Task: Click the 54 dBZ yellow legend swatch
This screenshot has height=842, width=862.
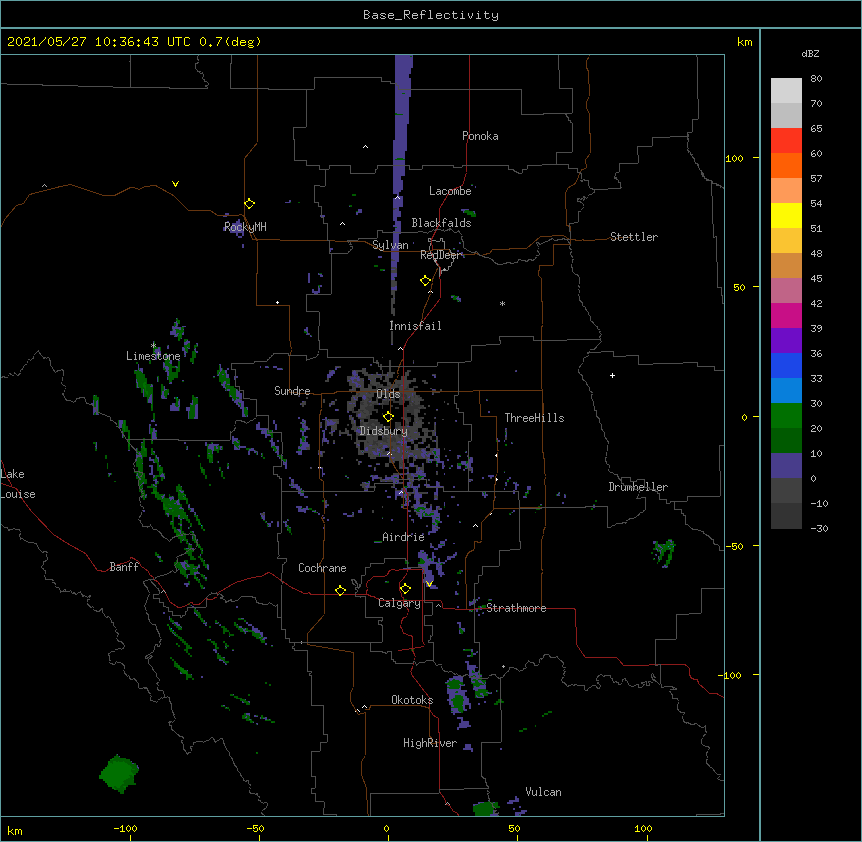Action: pyautogui.click(x=786, y=215)
